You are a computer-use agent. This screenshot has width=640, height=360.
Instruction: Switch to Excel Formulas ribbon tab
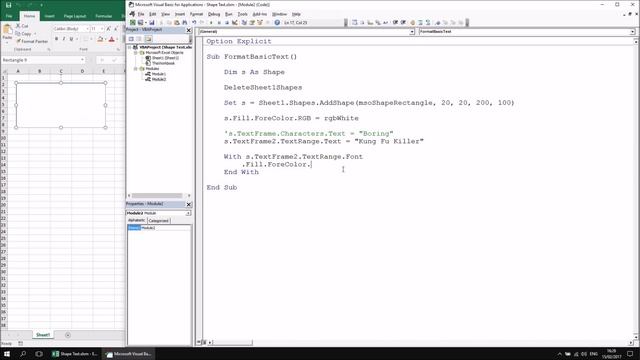[104, 16]
